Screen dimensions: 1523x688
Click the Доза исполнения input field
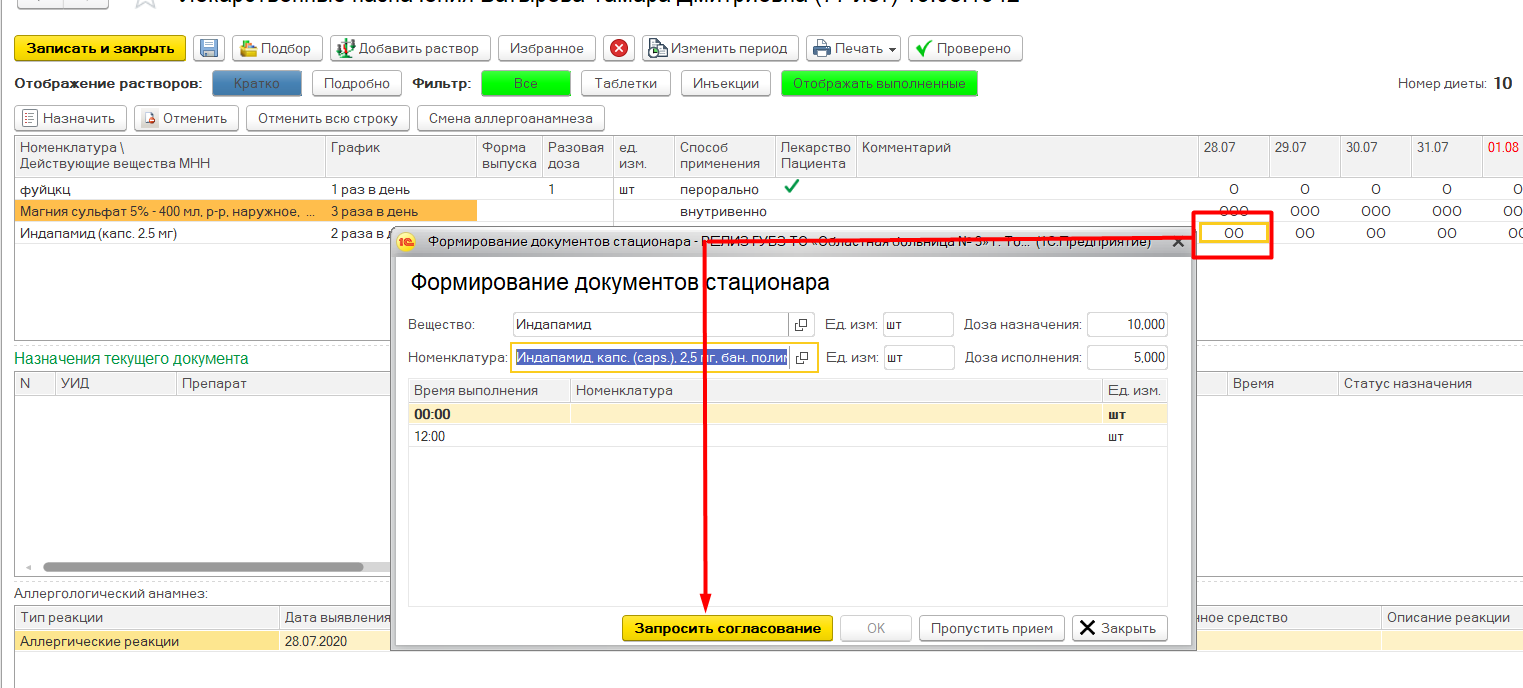(x=1126, y=358)
